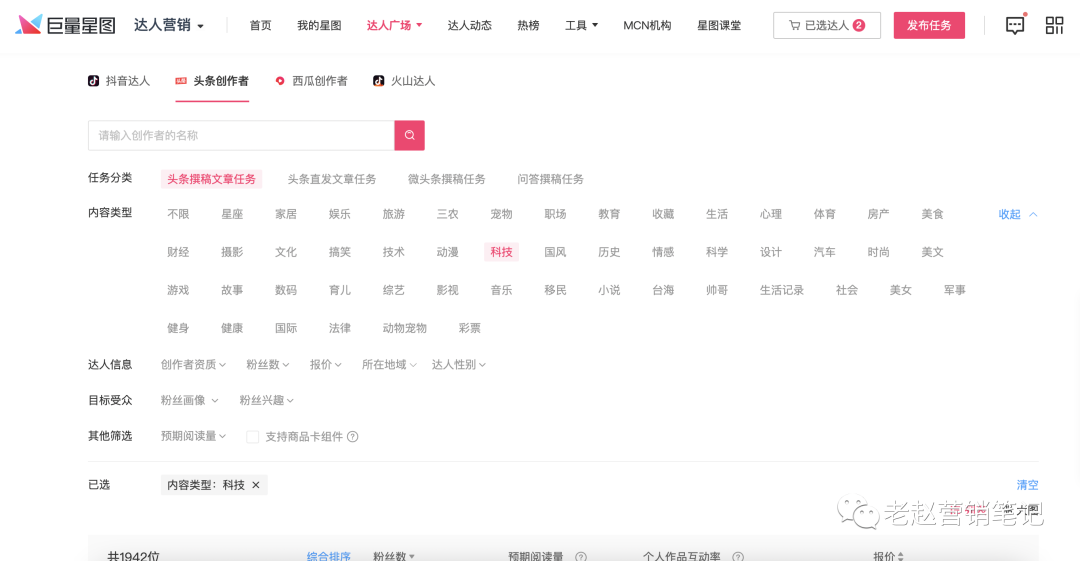Select 生活记录 content type

pos(782,290)
